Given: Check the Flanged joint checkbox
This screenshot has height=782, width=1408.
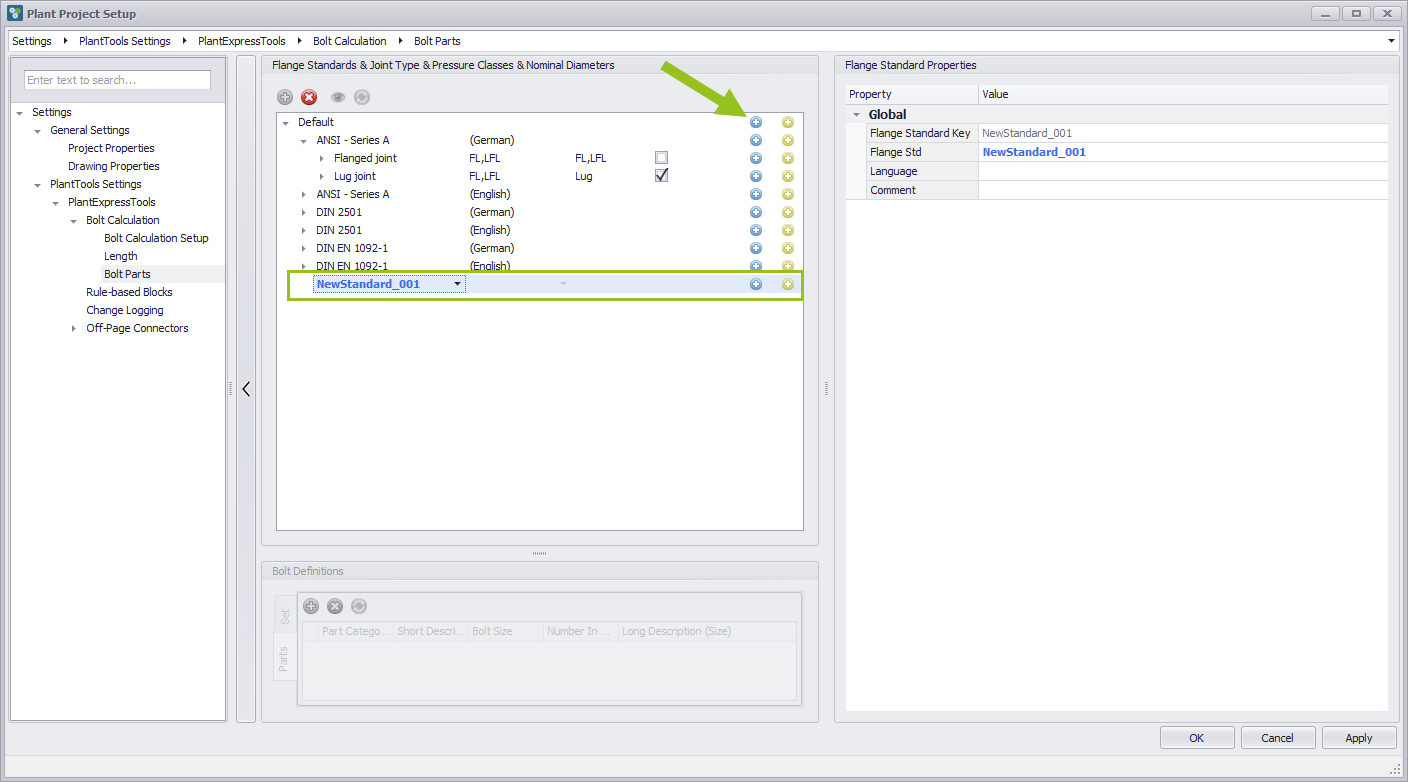Looking at the screenshot, I should pos(661,158).
